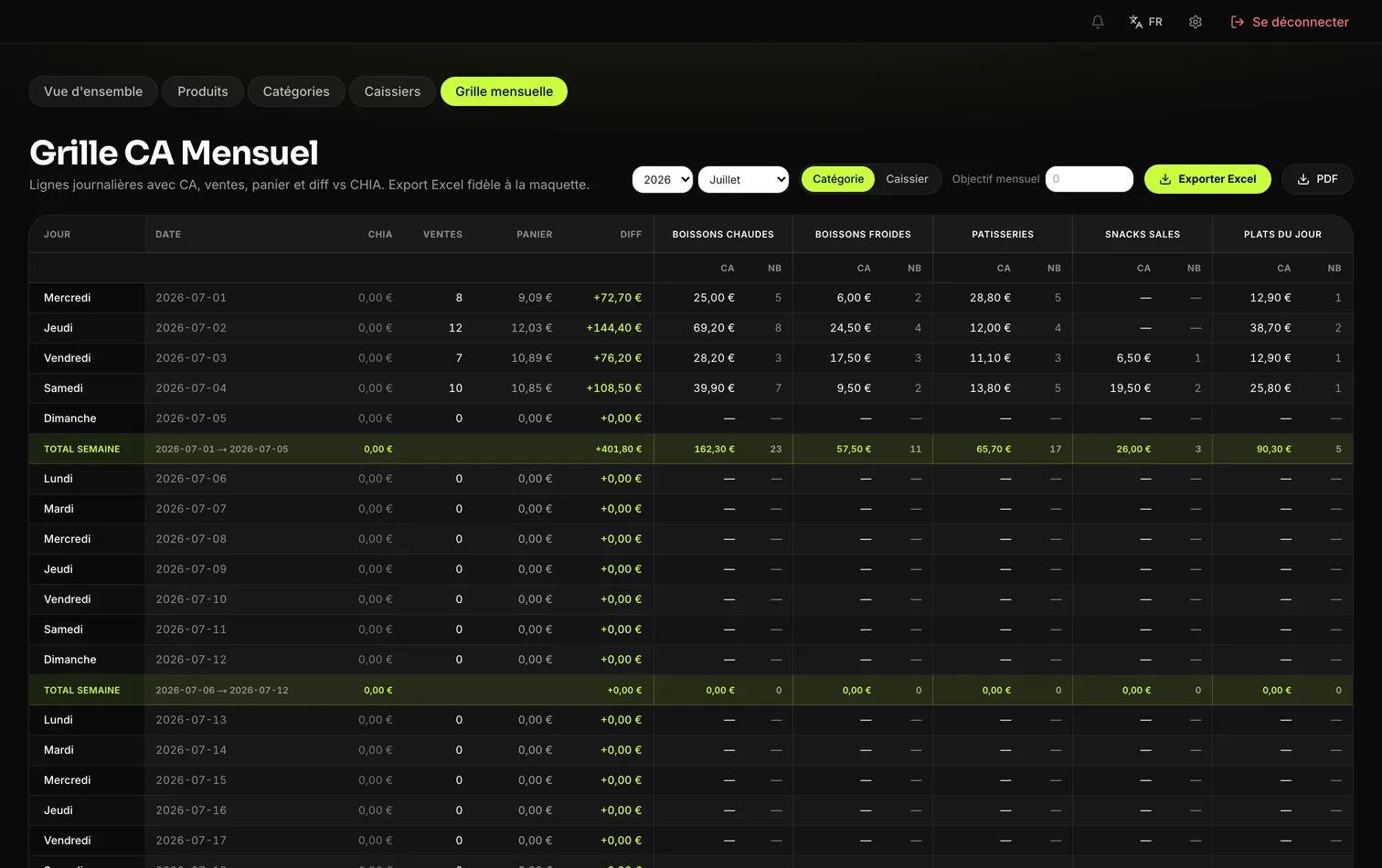Screen dimensions: 1382x868
Task: Go to Catégories tab
Action: click(x=296, y=91)
